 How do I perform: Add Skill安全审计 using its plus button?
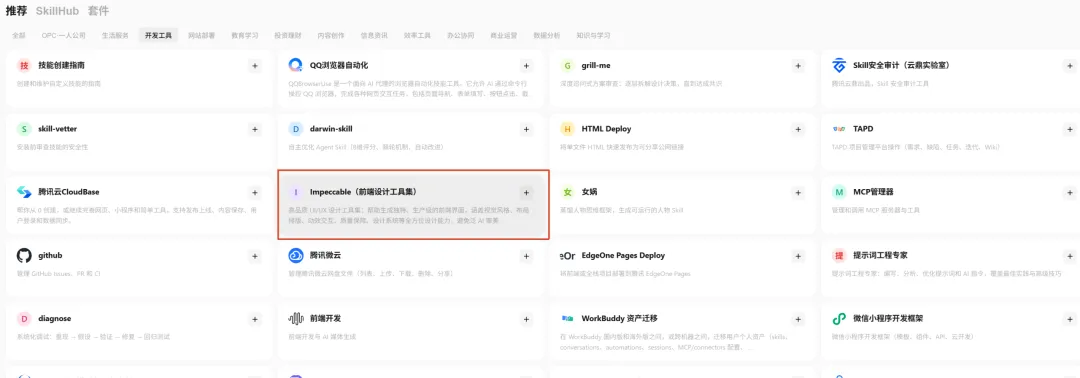[1070, 66]
